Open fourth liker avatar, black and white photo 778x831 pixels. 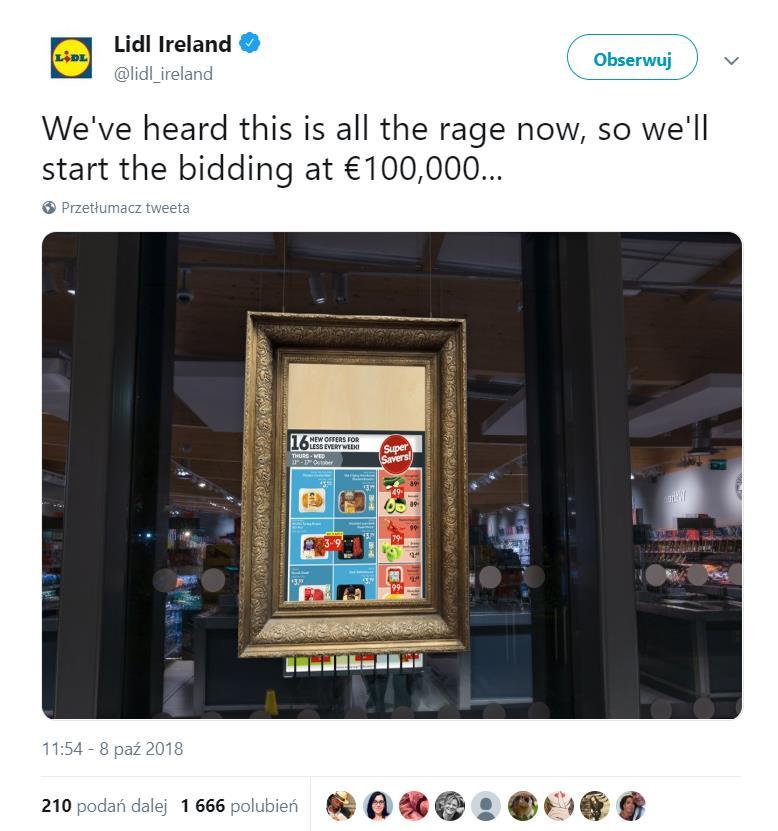(x=449, y=806)
